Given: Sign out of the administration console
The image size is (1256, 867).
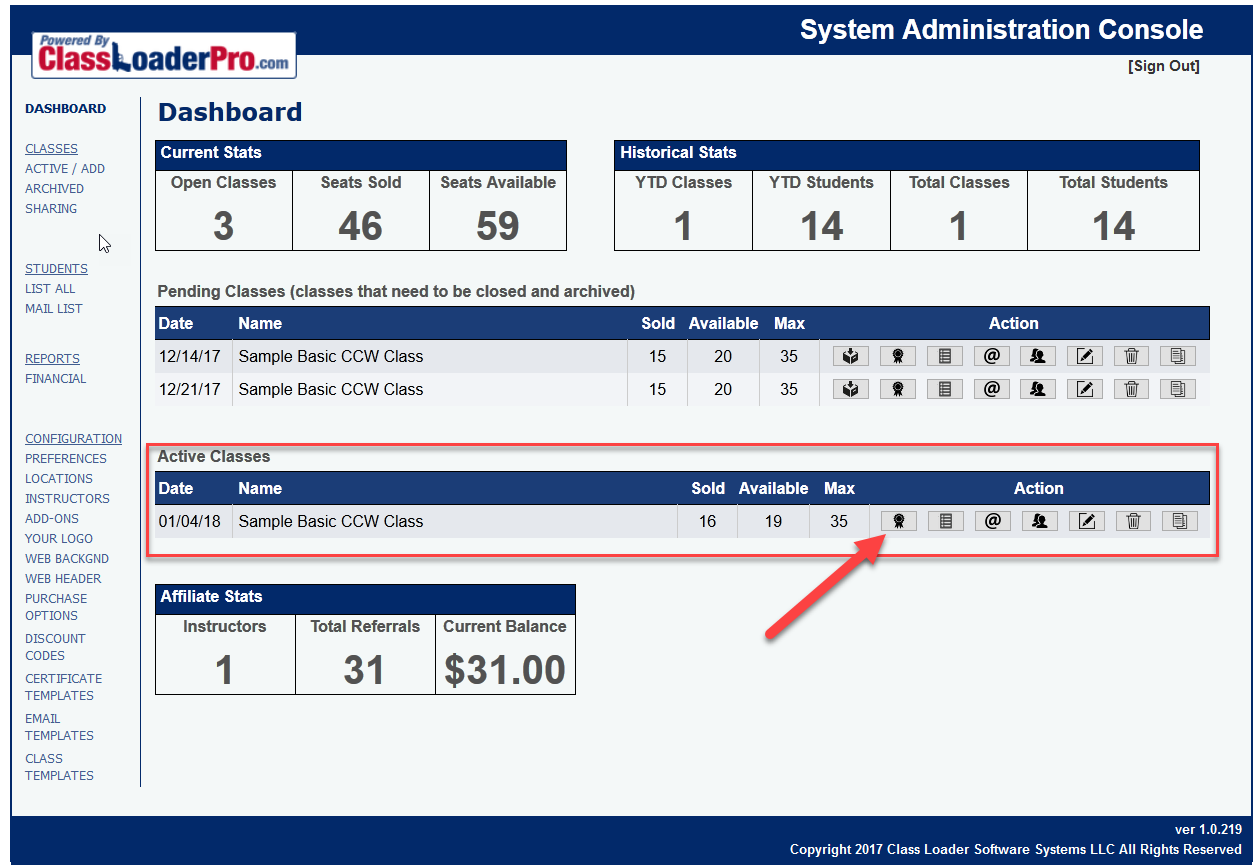Looking at the screenshot, I should (x=1163, y=66).
